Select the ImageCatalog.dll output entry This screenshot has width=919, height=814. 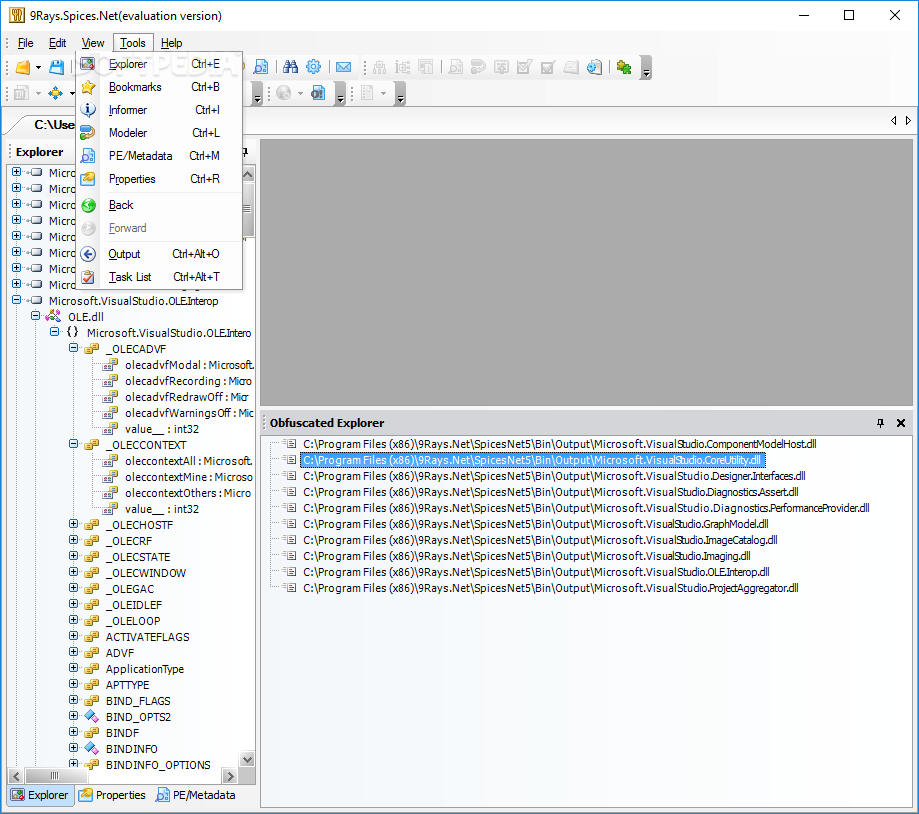540,540
